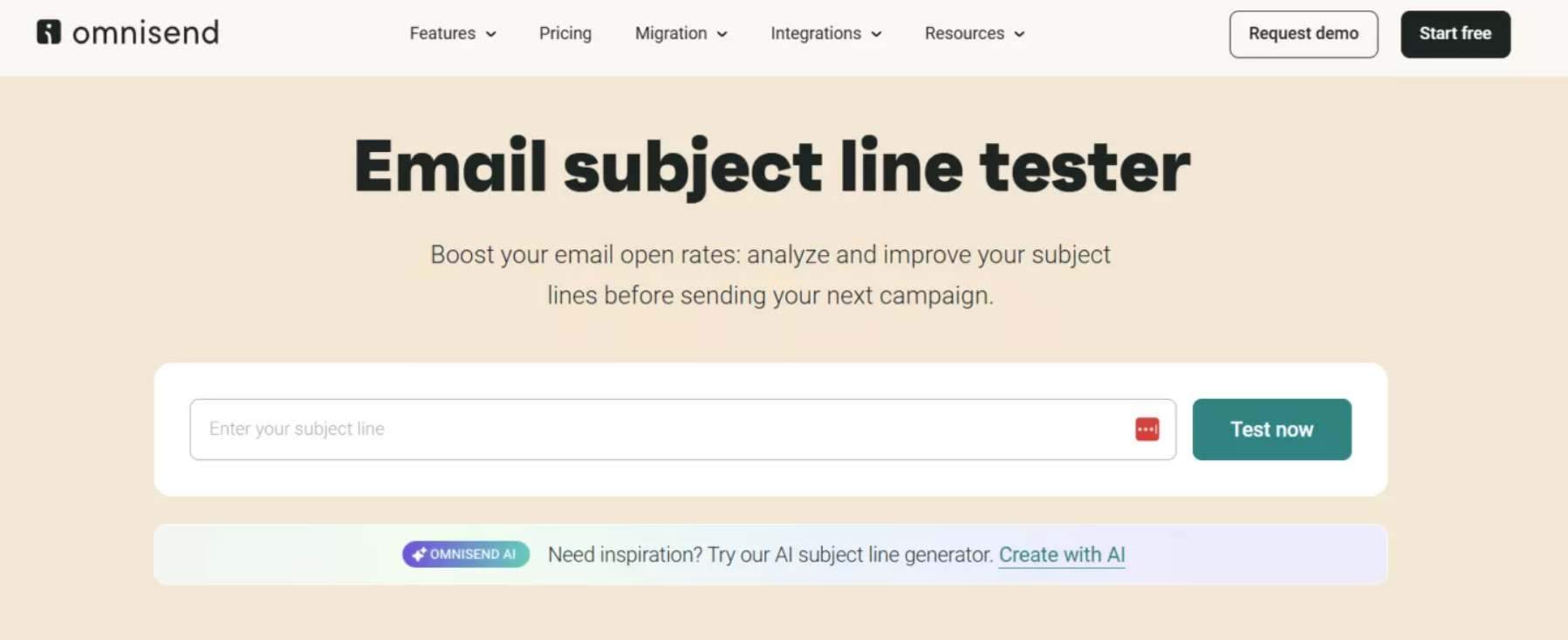Image resolution: width=1568 pixels, height=640 pixels.
Task: Click the sparkle icon inside the Omnisend AI pill
Action: [419, 553]
